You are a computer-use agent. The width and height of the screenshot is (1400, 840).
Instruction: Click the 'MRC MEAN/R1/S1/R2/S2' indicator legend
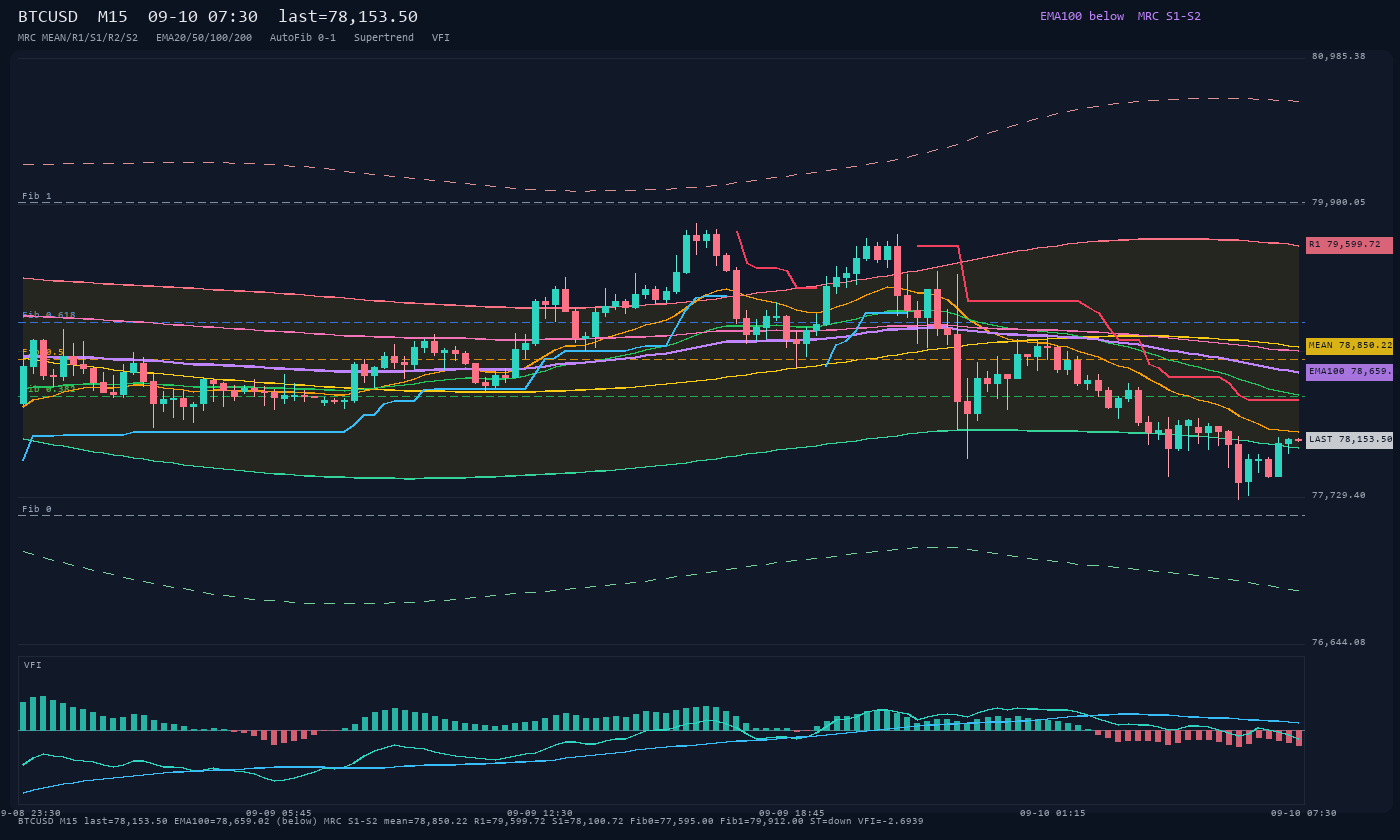78,37
